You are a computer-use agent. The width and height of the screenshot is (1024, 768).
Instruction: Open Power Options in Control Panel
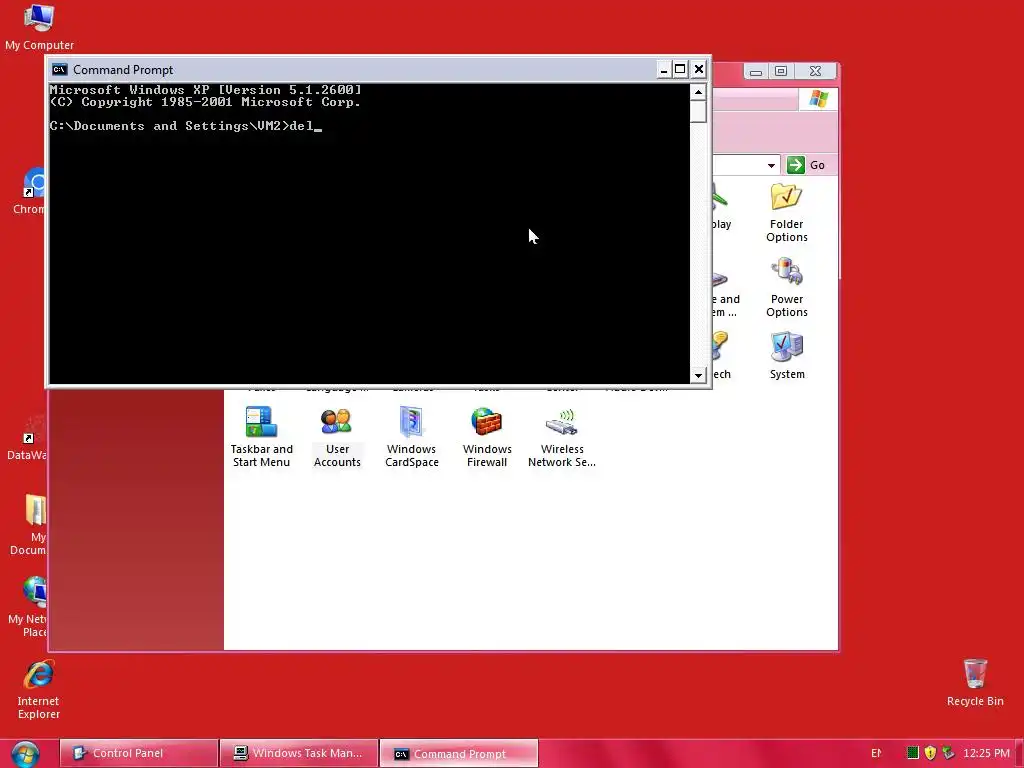pos(786,288)
